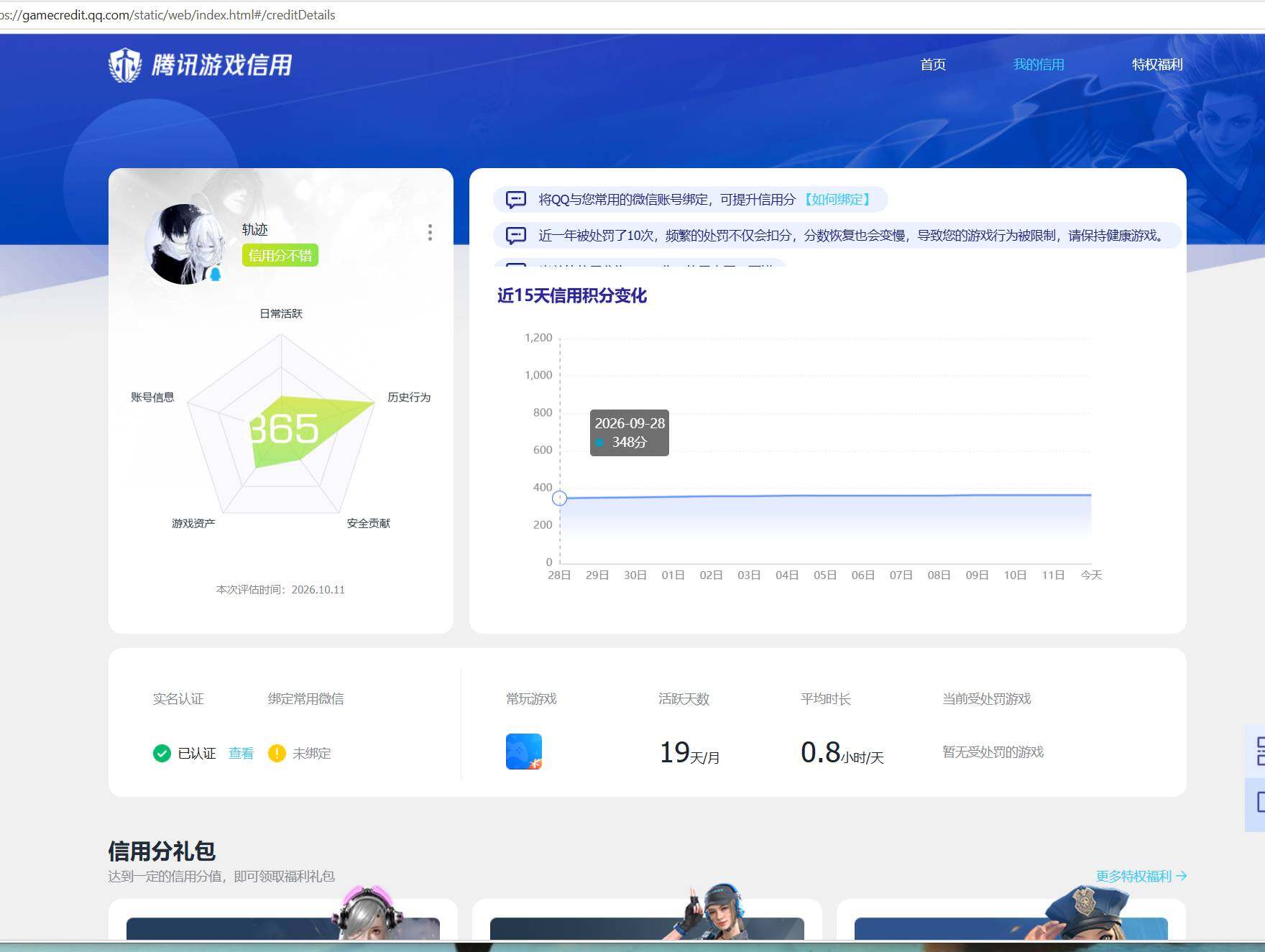This screenshot has width=1265, height=952.
Task: Click the 2026-09-28 348分 tooltip
Action: click(x=630, y=433)
